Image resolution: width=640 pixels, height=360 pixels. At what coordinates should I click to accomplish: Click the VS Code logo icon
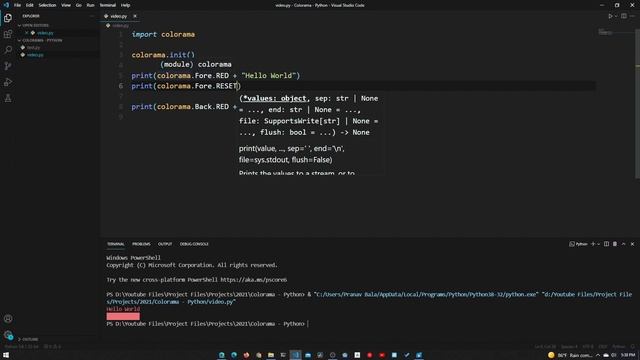point(6,5)
